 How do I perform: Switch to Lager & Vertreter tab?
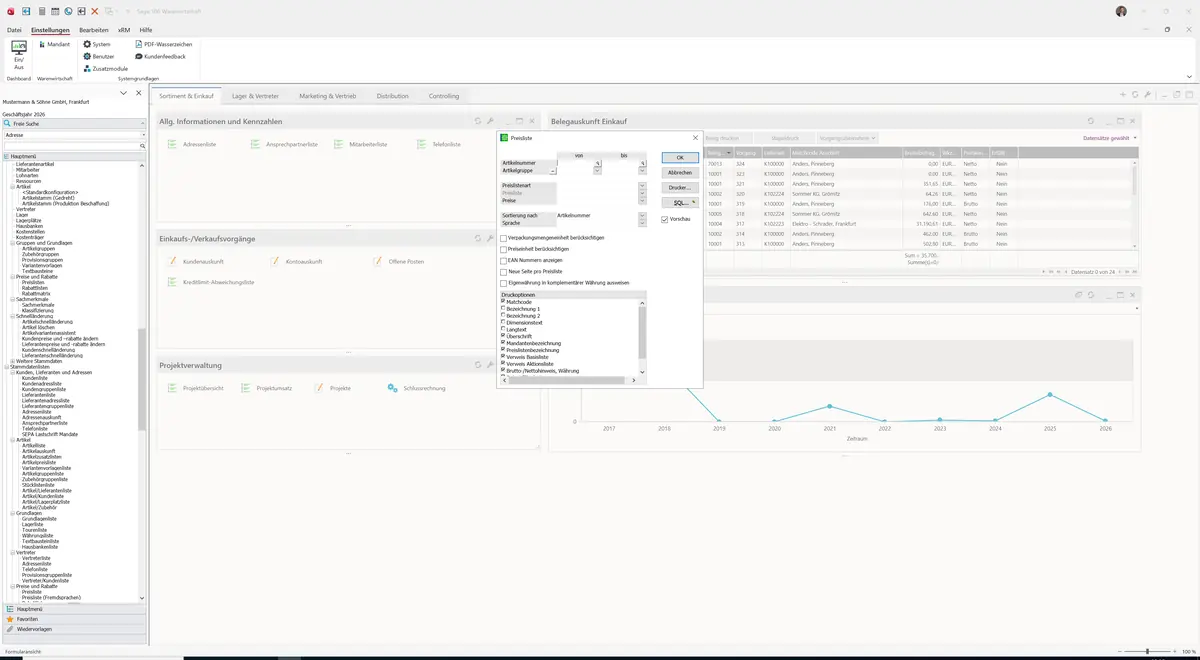255,96
